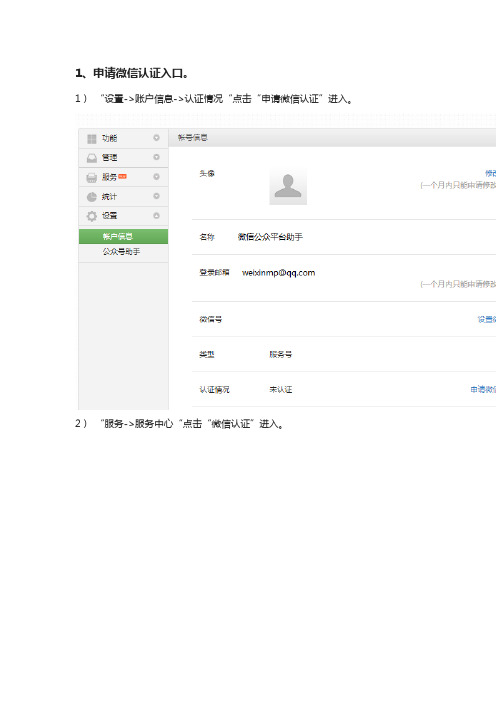
Task: Select the 公众号助手 sidebar item
Action: pyautogui.click(x=121, y=252)
